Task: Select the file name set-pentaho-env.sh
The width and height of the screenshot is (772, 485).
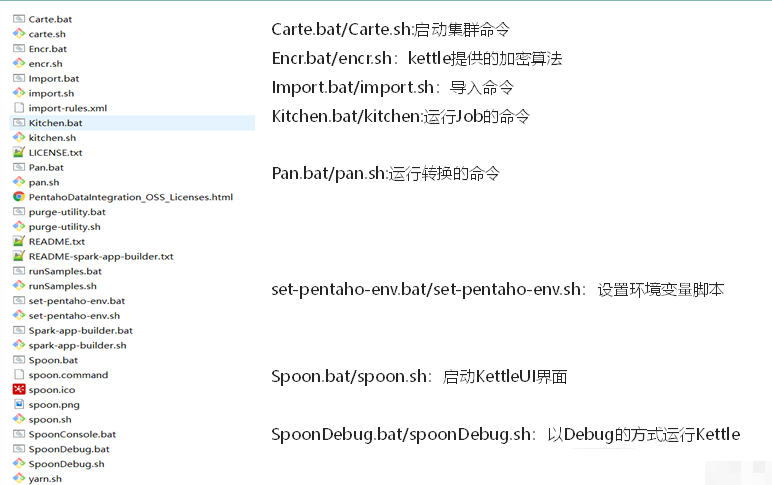Action: 74,315
